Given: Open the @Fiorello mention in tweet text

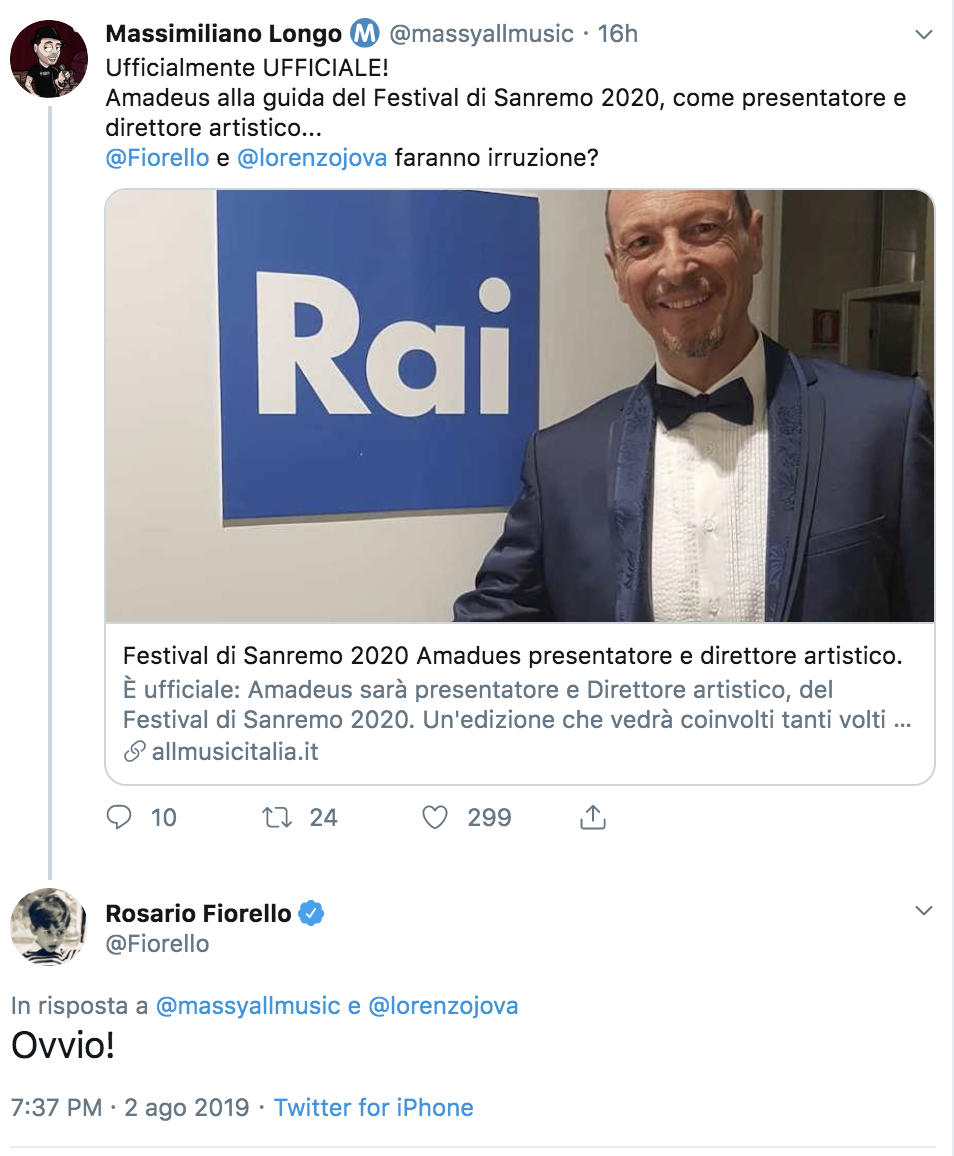Looking at the screenshot, I should [x=157, y=158].
